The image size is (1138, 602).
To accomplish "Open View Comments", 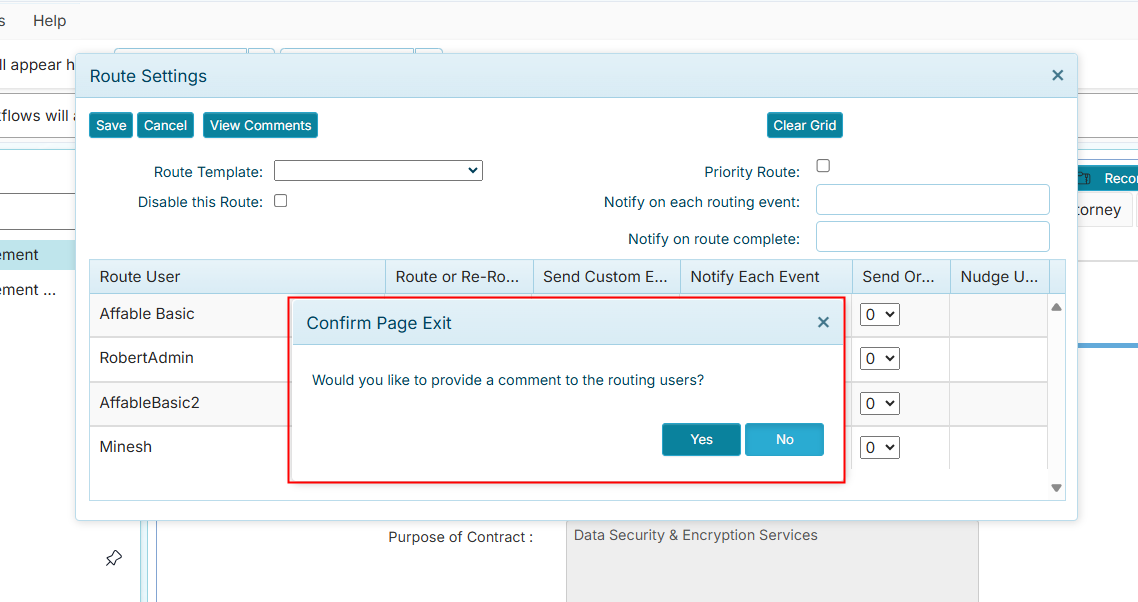I will [260, 125].
